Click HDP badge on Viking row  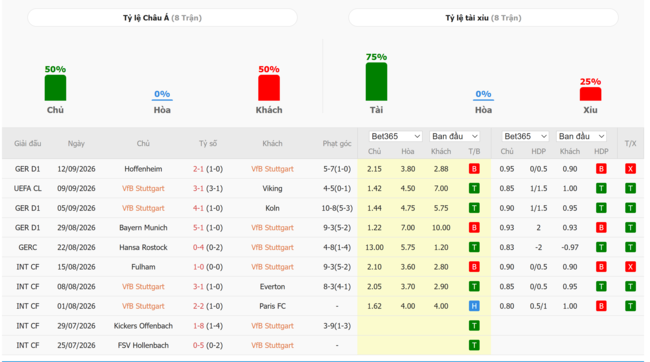pos(601,188)
